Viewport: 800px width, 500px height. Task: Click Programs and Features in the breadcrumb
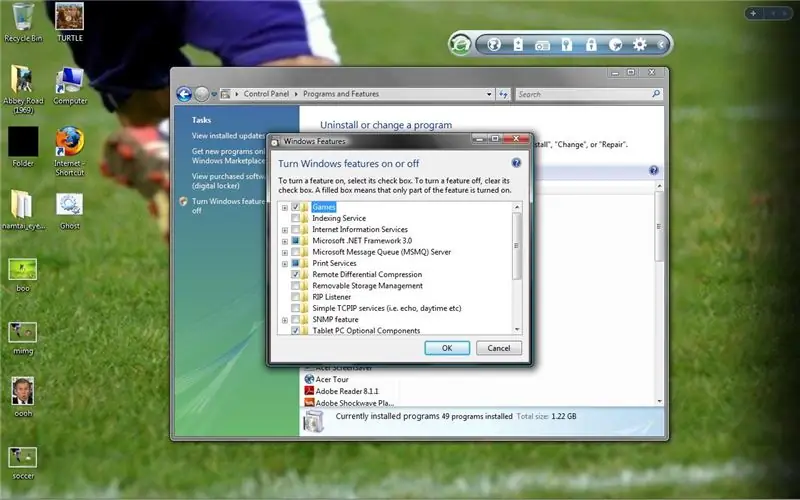click(x=341, y=94)
